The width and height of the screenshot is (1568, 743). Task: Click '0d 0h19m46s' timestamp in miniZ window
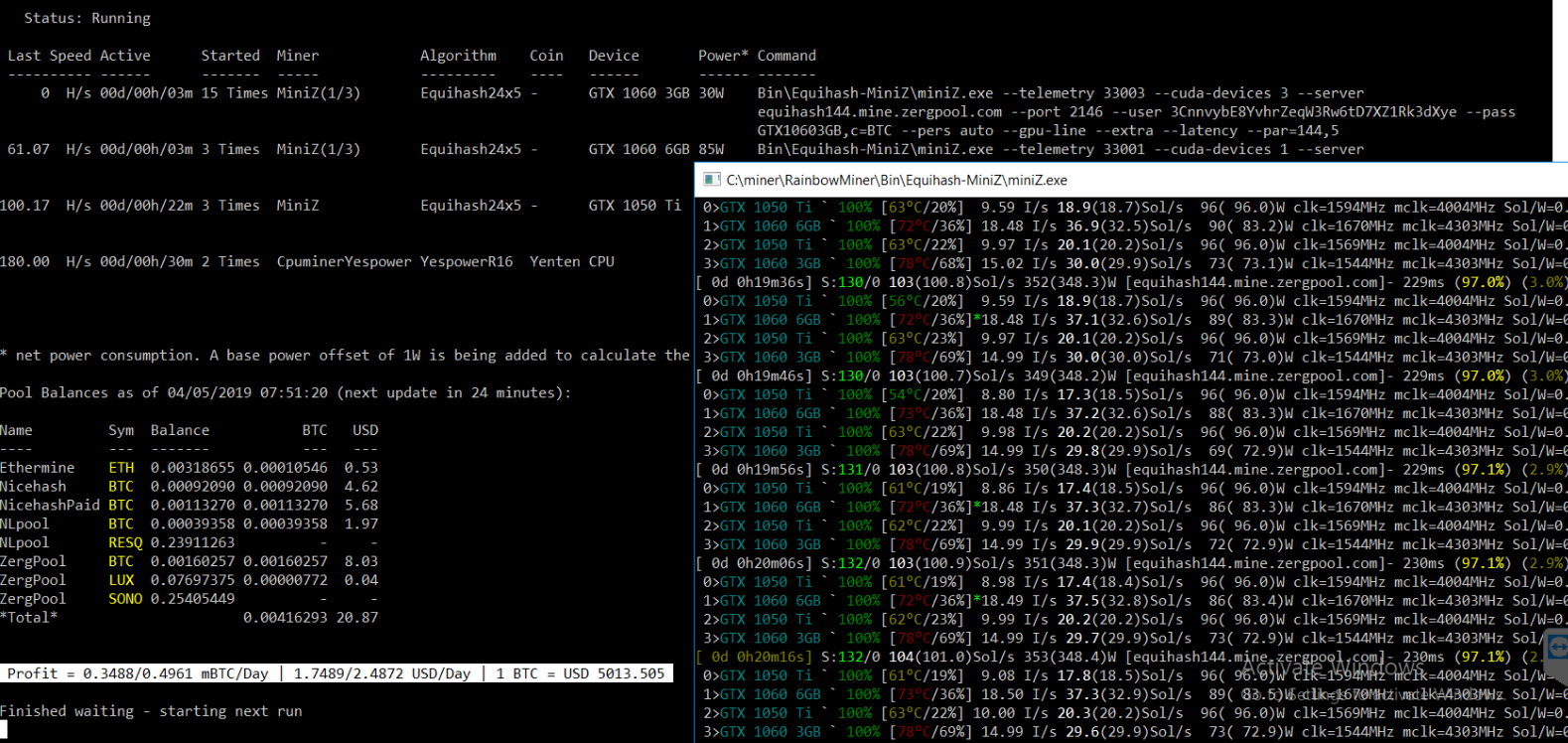(762, 375)
